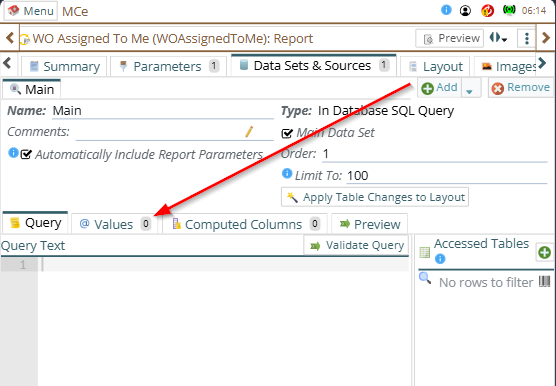The height and width of the screenshot is (386, 556).
Task: Click the Remove button
Action: click(x=521, y=88)
